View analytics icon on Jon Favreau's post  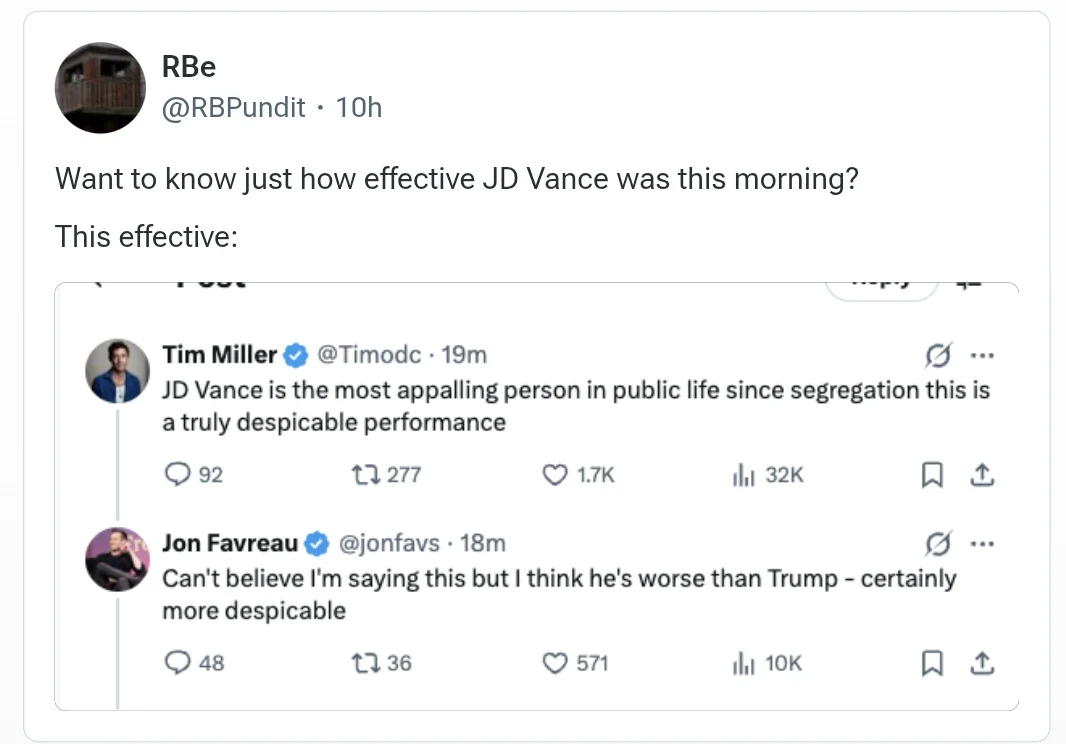point(741,662)
